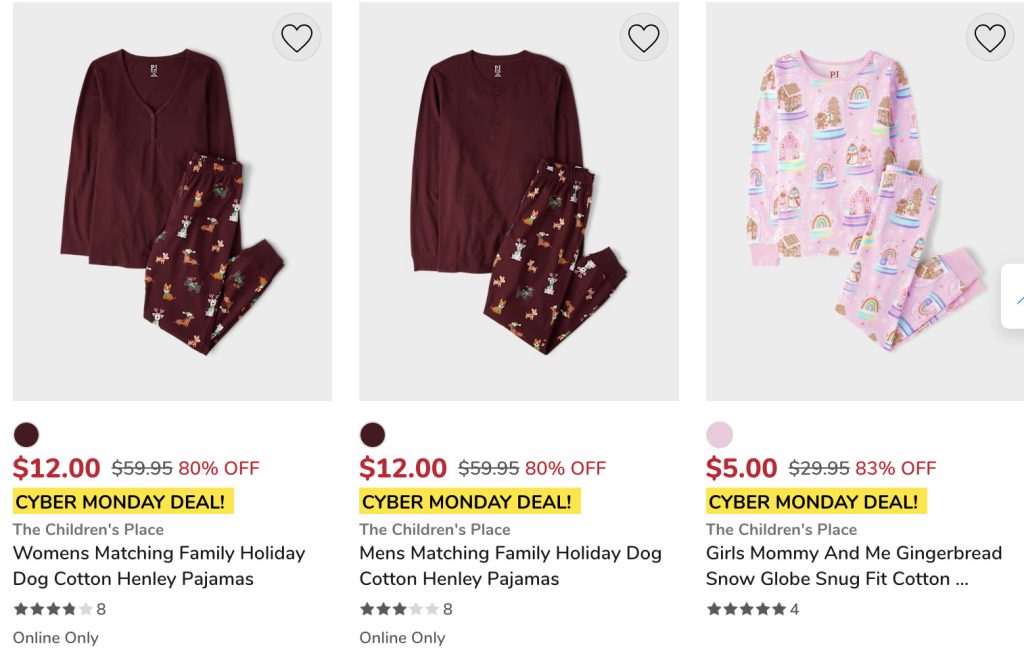Click Cyber Monday Deal badge on Girls pajamas
1024x656 pixels.
813,502
